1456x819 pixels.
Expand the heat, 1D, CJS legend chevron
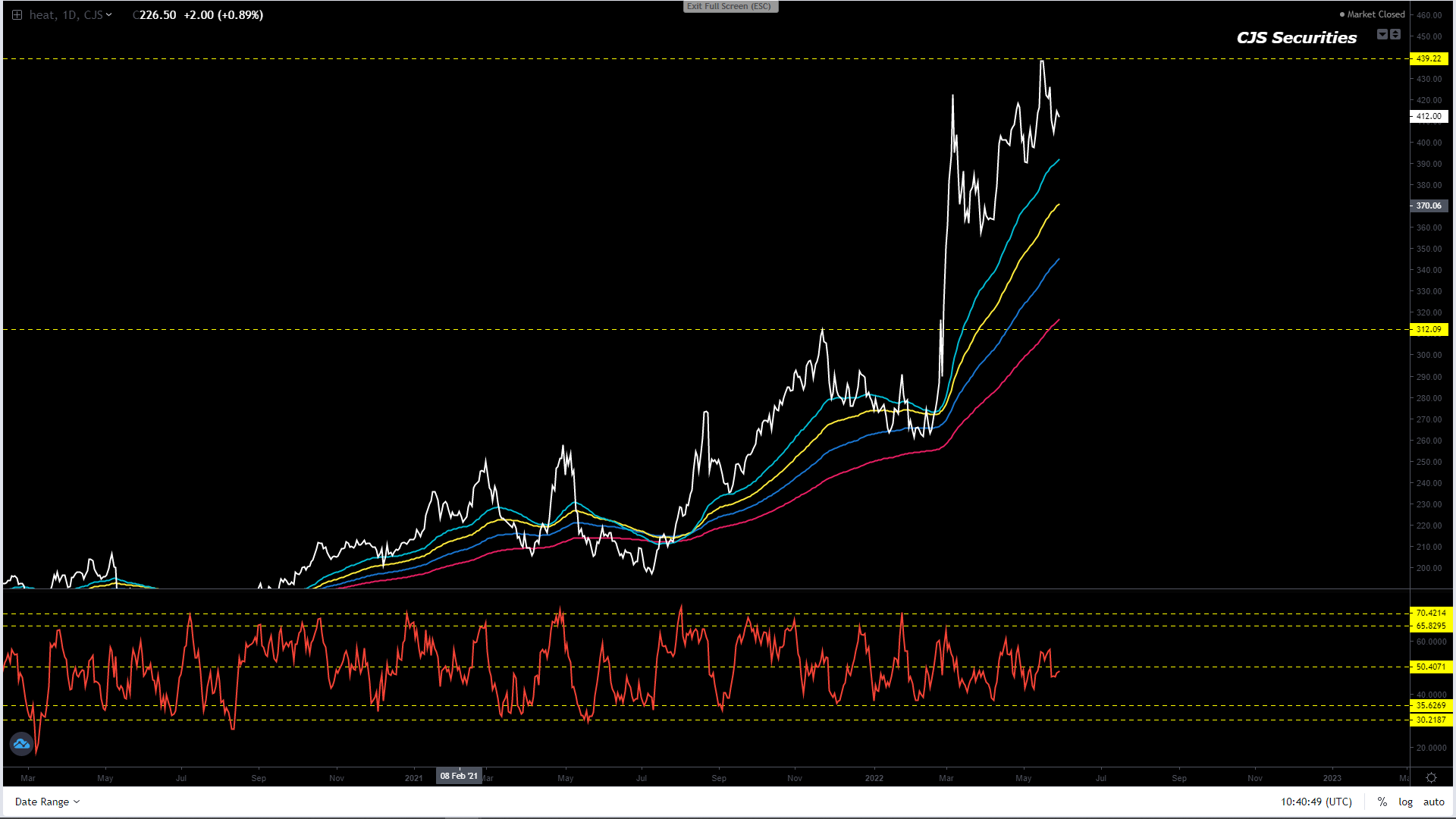[109, 15]
